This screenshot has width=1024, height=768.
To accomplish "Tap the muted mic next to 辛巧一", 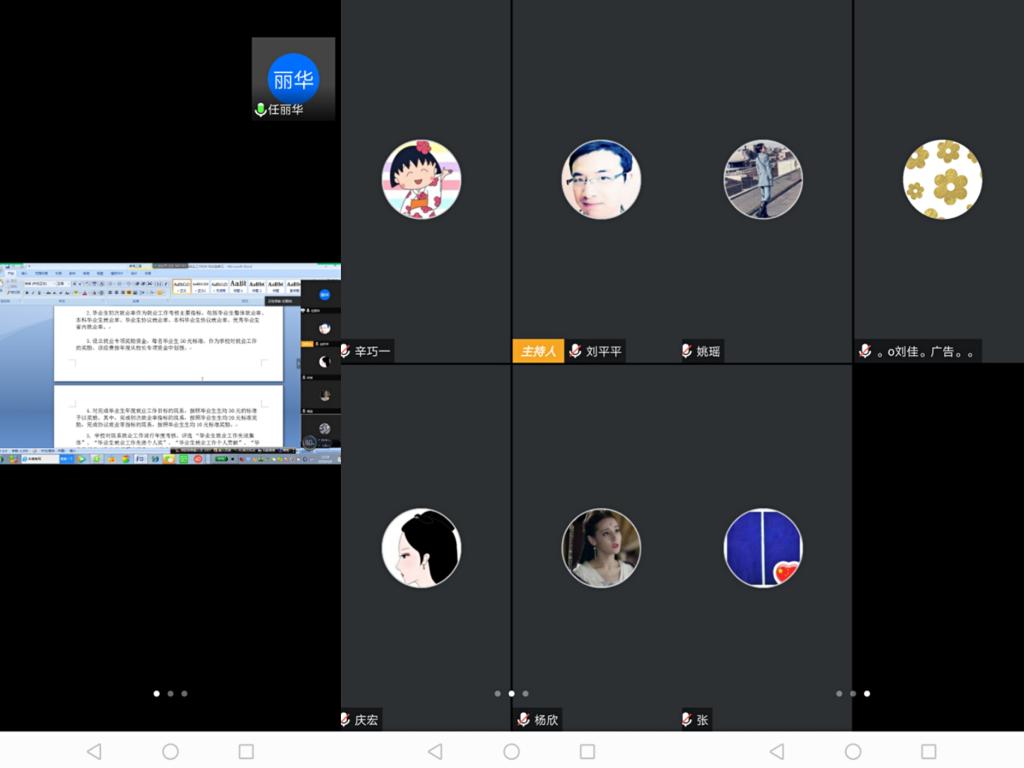I will pyautogui.click(x=345, y=351).
